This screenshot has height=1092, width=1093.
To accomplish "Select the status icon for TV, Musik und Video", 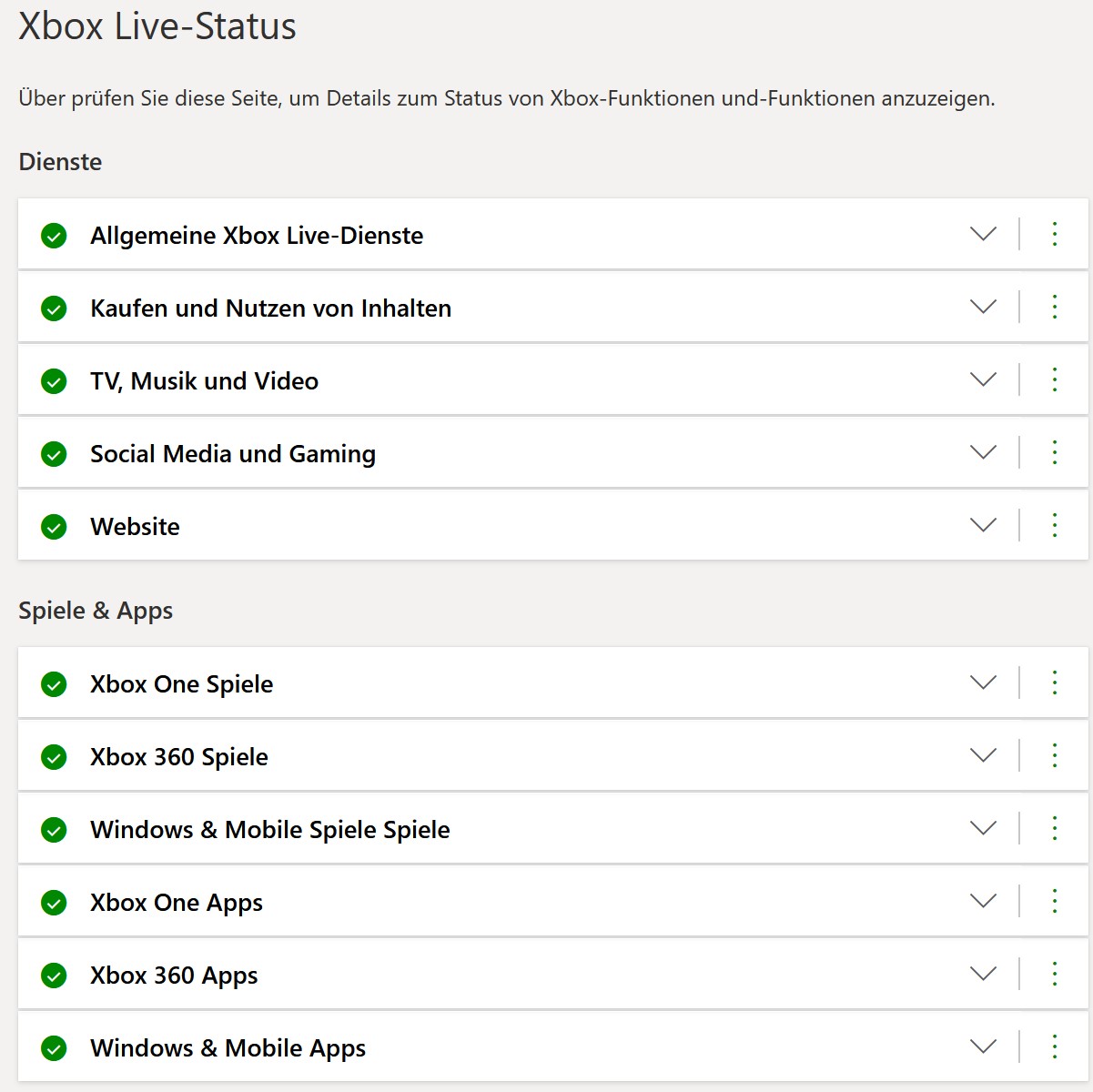I will (54, 380).
